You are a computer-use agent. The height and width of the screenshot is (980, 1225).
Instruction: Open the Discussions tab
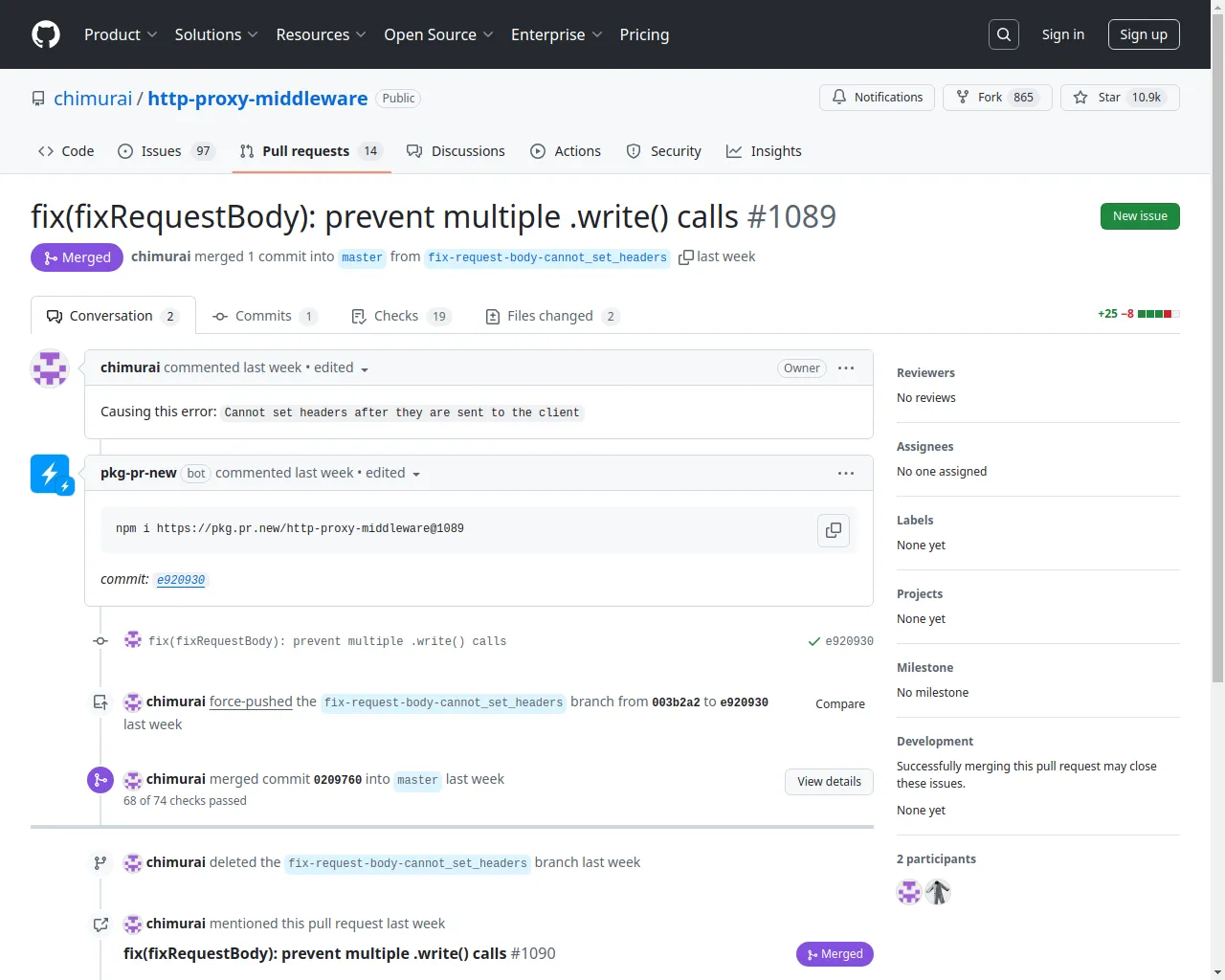click(x=456, y=151)
